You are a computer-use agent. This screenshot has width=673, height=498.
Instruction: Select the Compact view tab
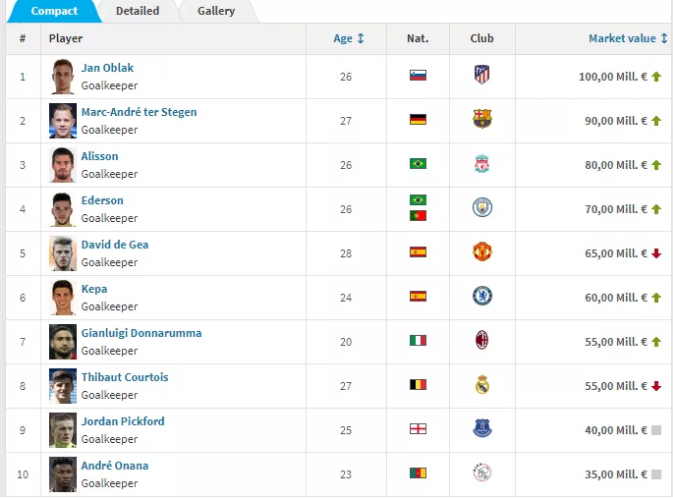[x=54, y=11]
